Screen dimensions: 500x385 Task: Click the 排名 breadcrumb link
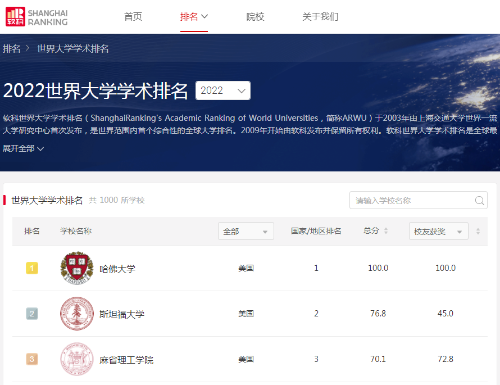pos(11,49)
